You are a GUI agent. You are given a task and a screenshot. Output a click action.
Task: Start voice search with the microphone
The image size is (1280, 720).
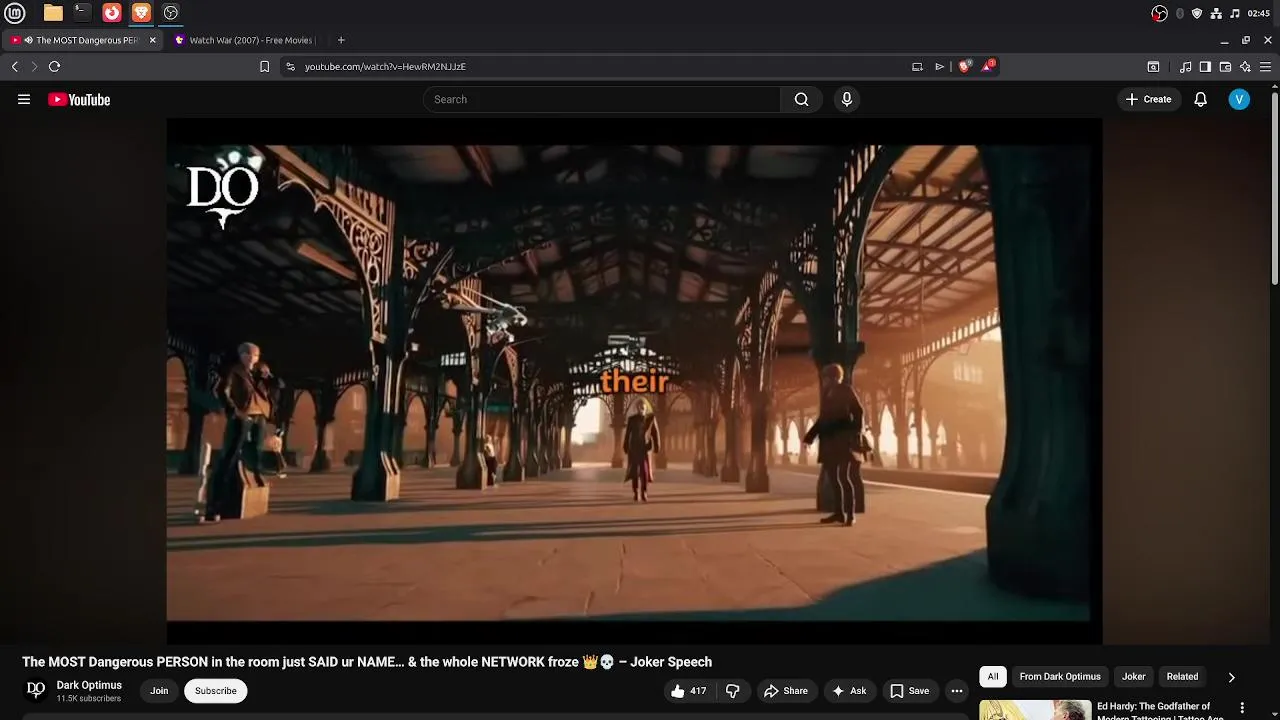point(847,99)
